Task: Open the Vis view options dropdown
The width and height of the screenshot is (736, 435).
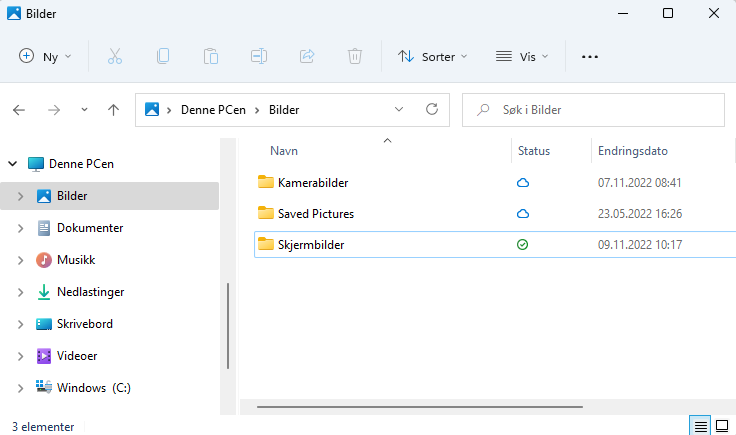Action: [x=522, y=57]
